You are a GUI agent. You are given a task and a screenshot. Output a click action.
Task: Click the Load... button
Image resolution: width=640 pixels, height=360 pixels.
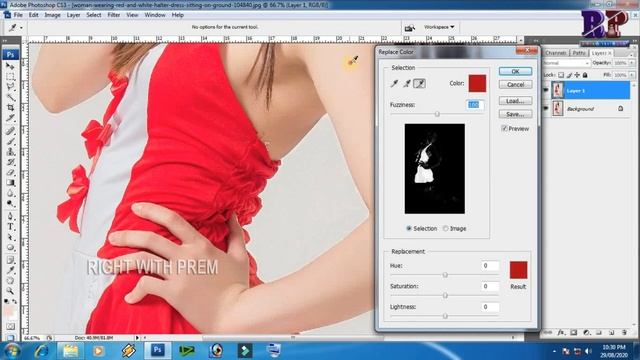pos(515,101)
